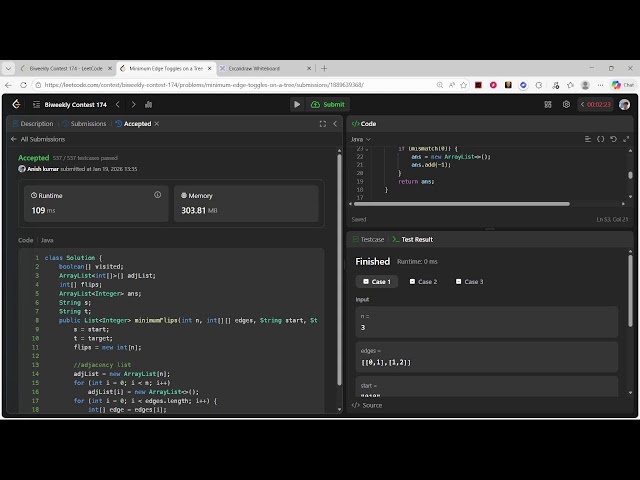The height and width of the screenshot is (480, 640).
Task: Close the Accepted tab
Action: [157, 124]
